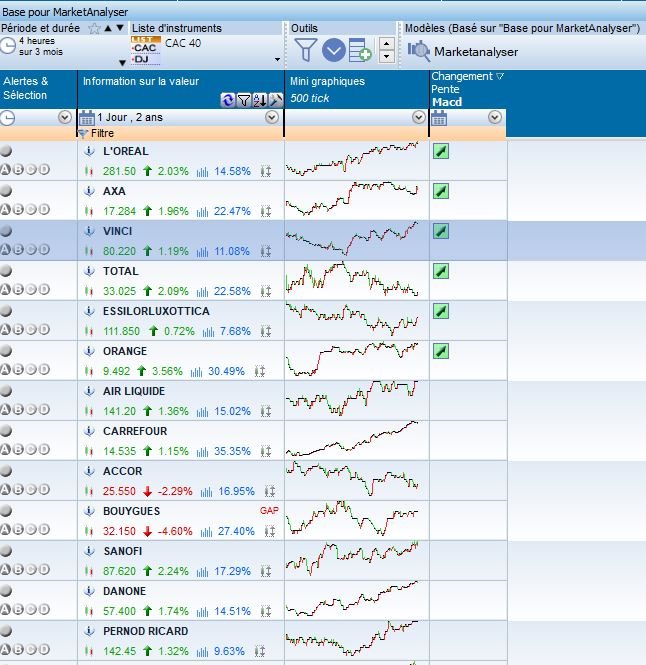This screenshot has height=665, width=646.
Task: Toggle alert B for AXA
Action: [x=18, y=210]
